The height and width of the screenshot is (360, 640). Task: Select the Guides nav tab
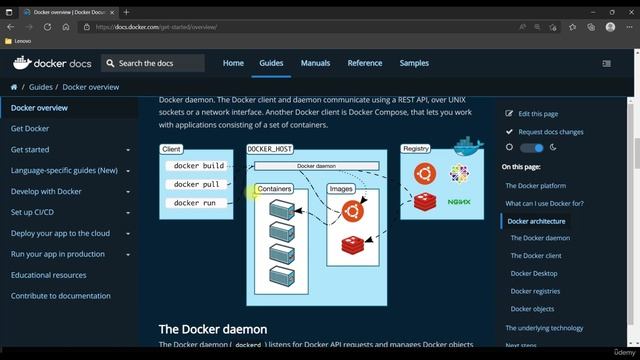pos(271,63)
